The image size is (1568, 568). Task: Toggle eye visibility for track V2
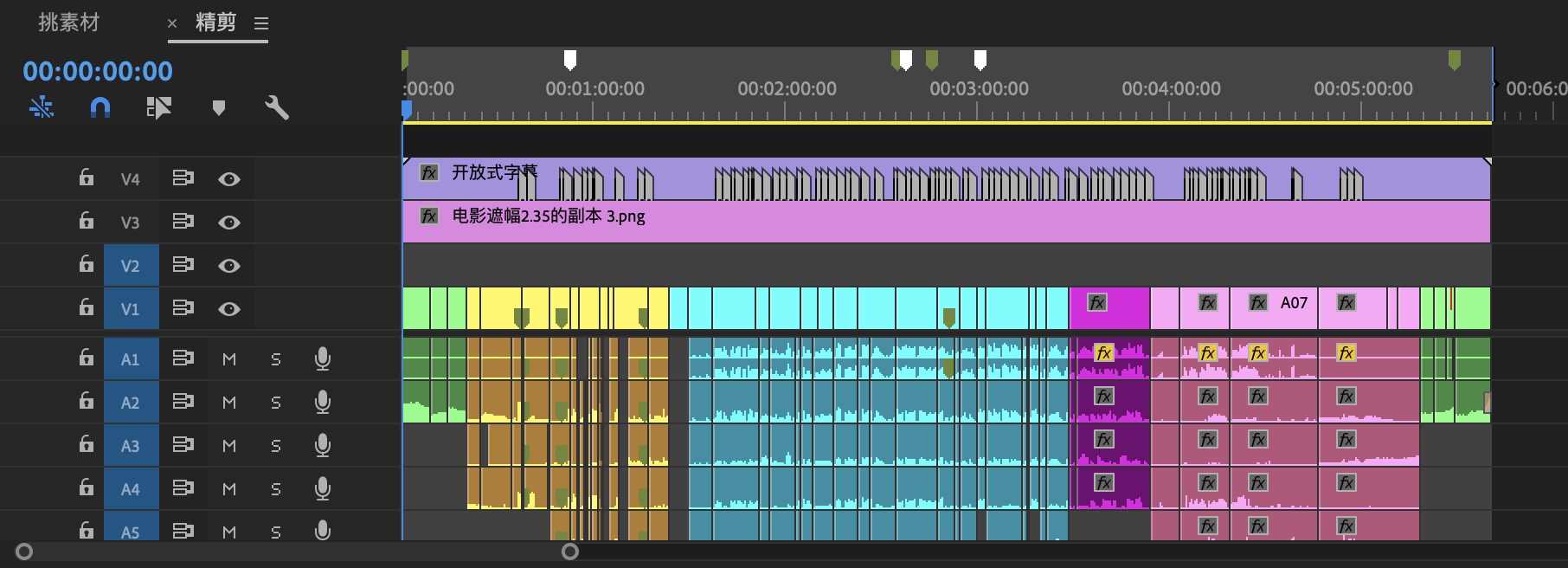229,266
